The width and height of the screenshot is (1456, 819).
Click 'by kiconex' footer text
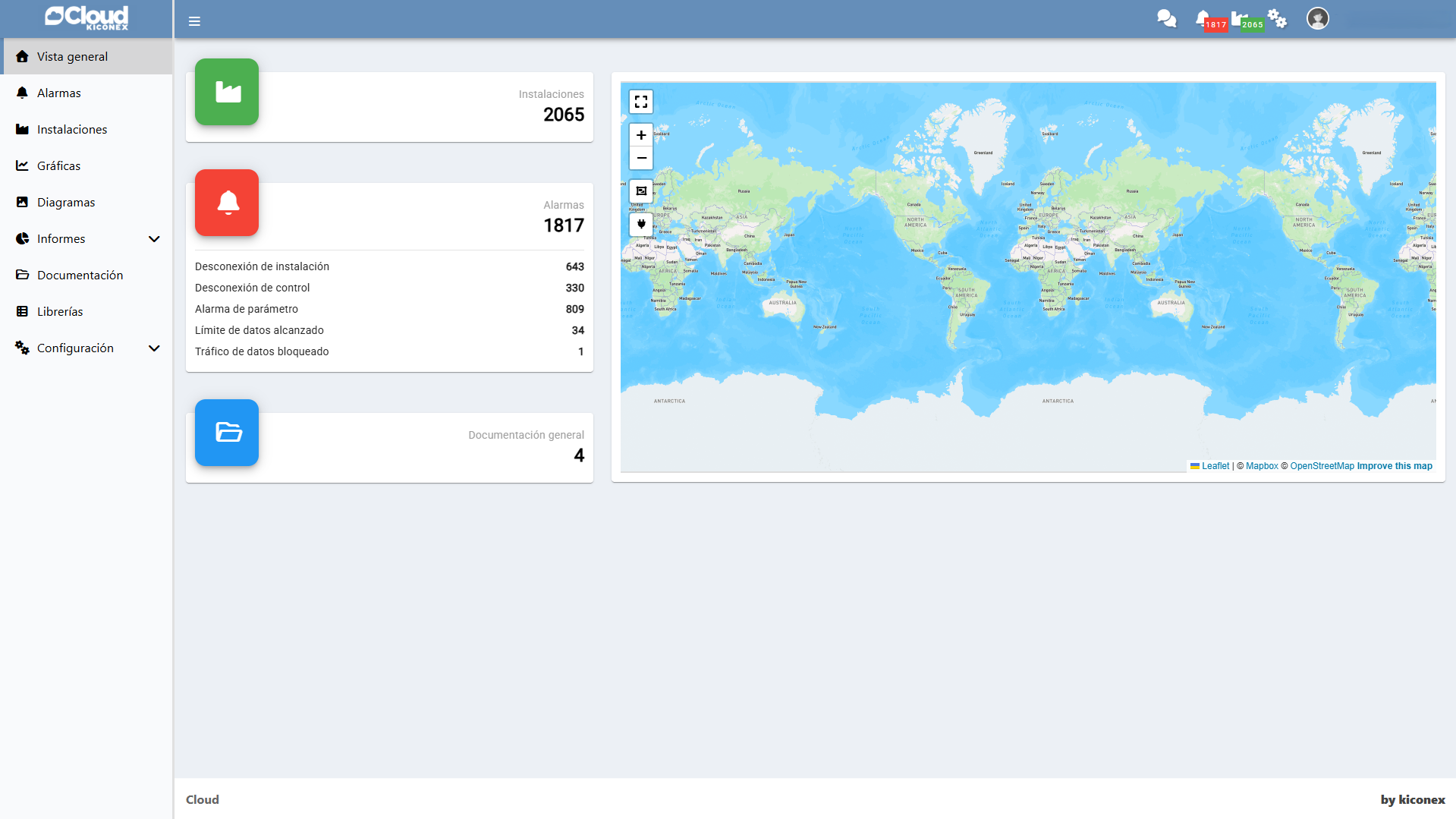(x=1413, y=799)
